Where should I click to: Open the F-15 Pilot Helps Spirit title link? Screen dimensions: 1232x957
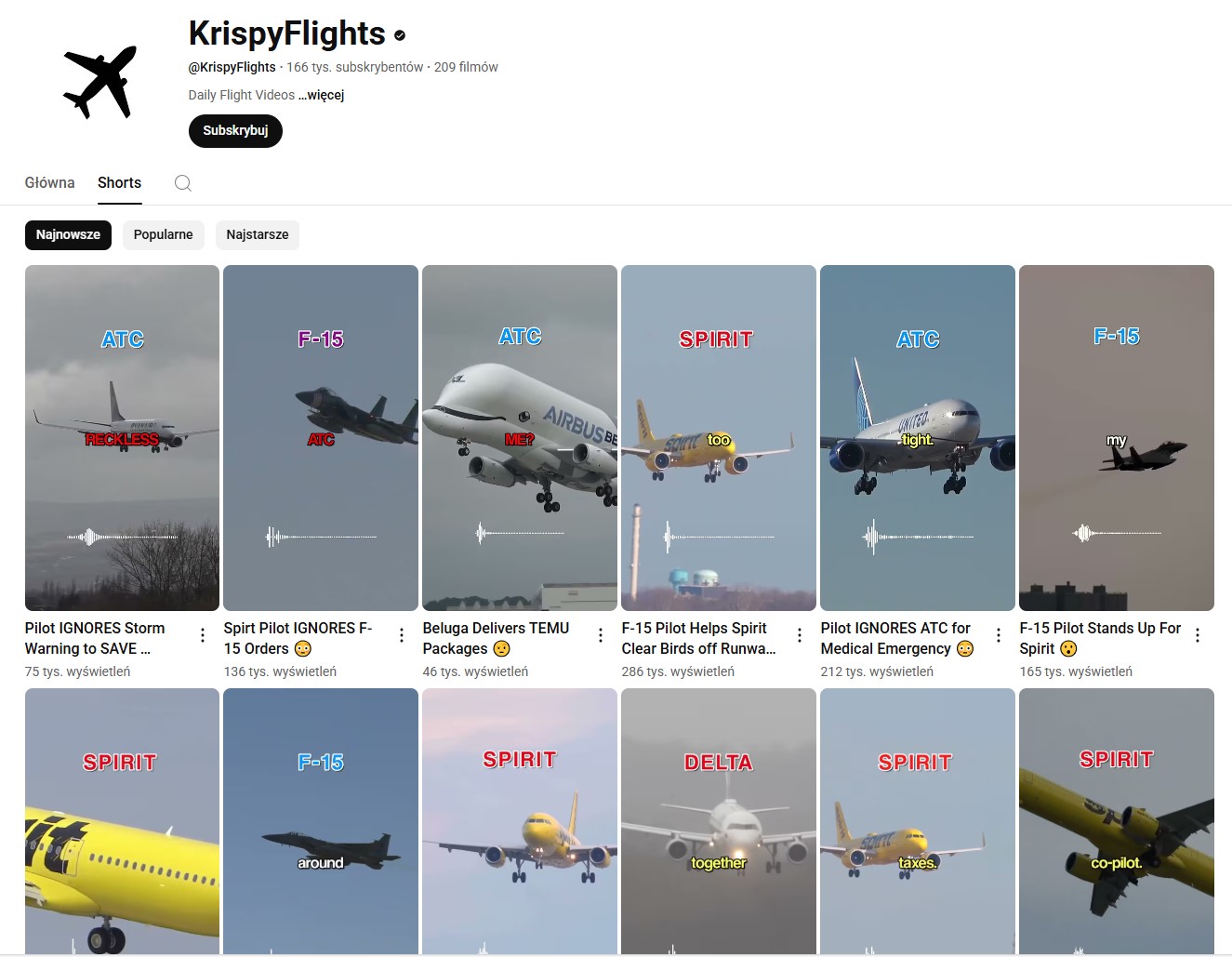[x=698, y=638]
